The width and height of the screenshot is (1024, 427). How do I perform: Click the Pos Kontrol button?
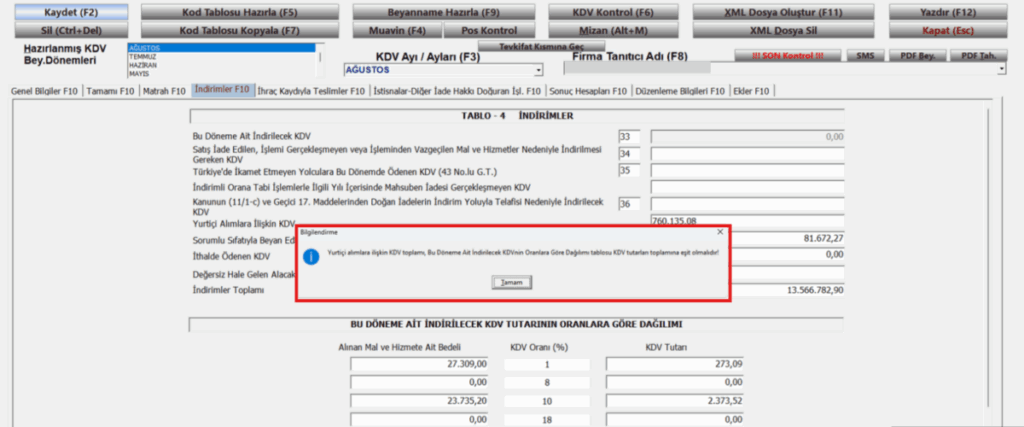(x=489, y=30)
